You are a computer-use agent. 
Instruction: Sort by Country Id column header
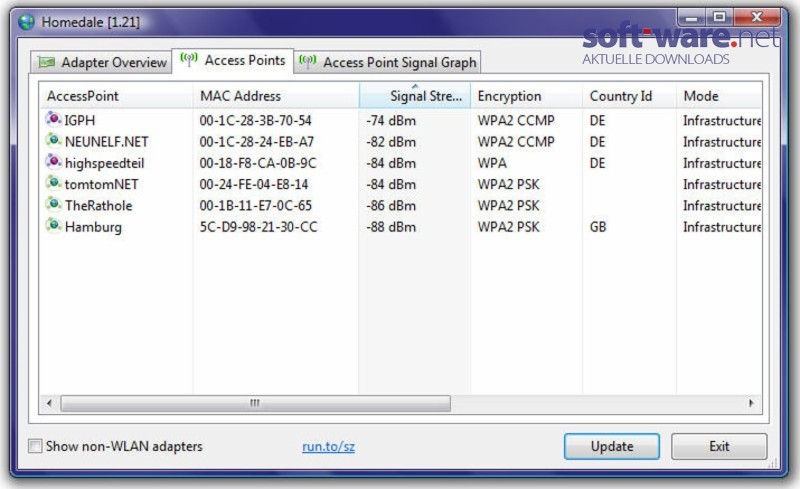click(x=629, y=95)
